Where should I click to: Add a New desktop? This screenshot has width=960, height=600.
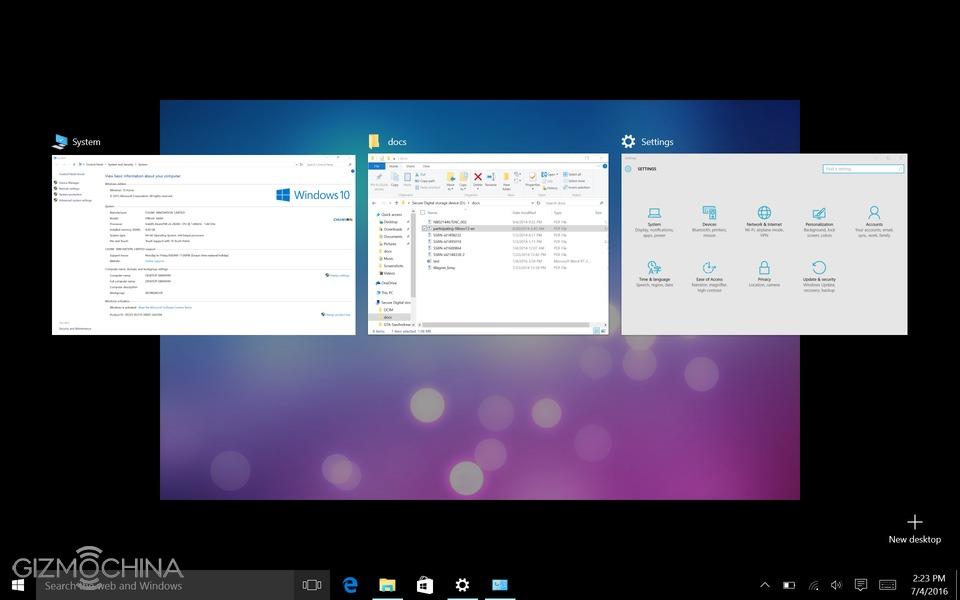[x=914, y=528]
